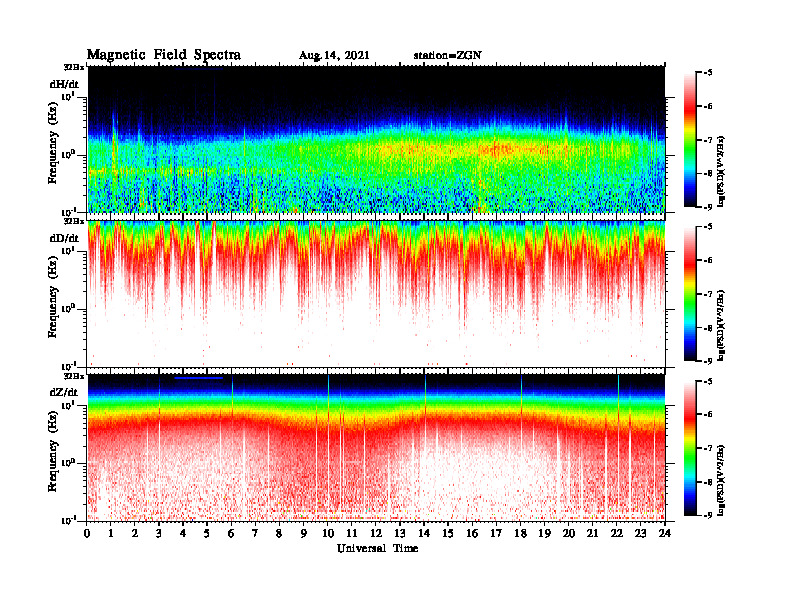This screenshot has width=792, height=612.
Task: Click hour tick label "8" on time axis
Action: coord(279,534)
